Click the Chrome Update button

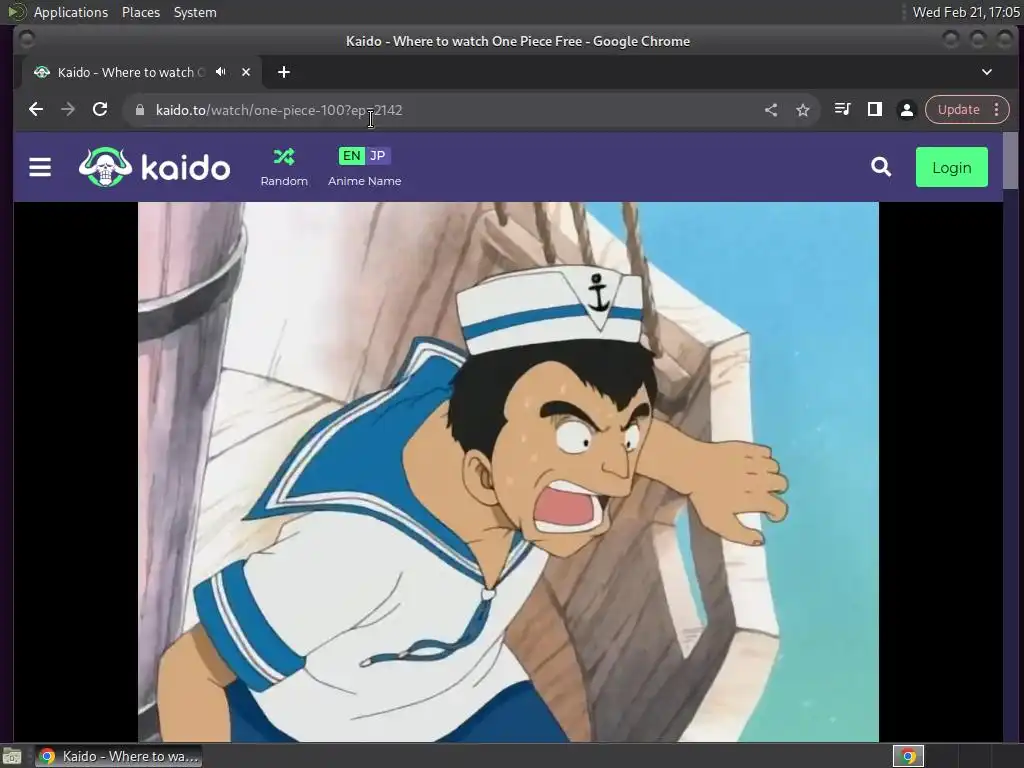pos(958,110)
